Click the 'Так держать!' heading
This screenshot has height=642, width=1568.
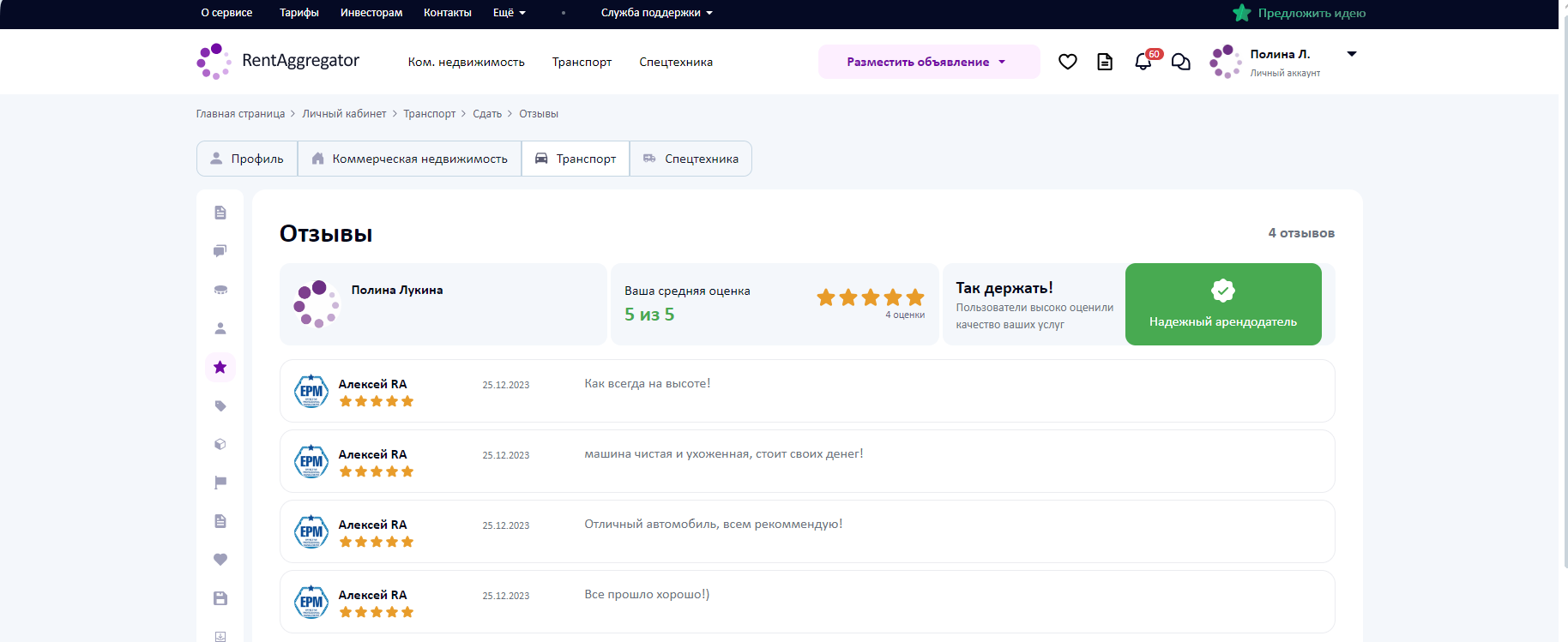coord(1004,288)
